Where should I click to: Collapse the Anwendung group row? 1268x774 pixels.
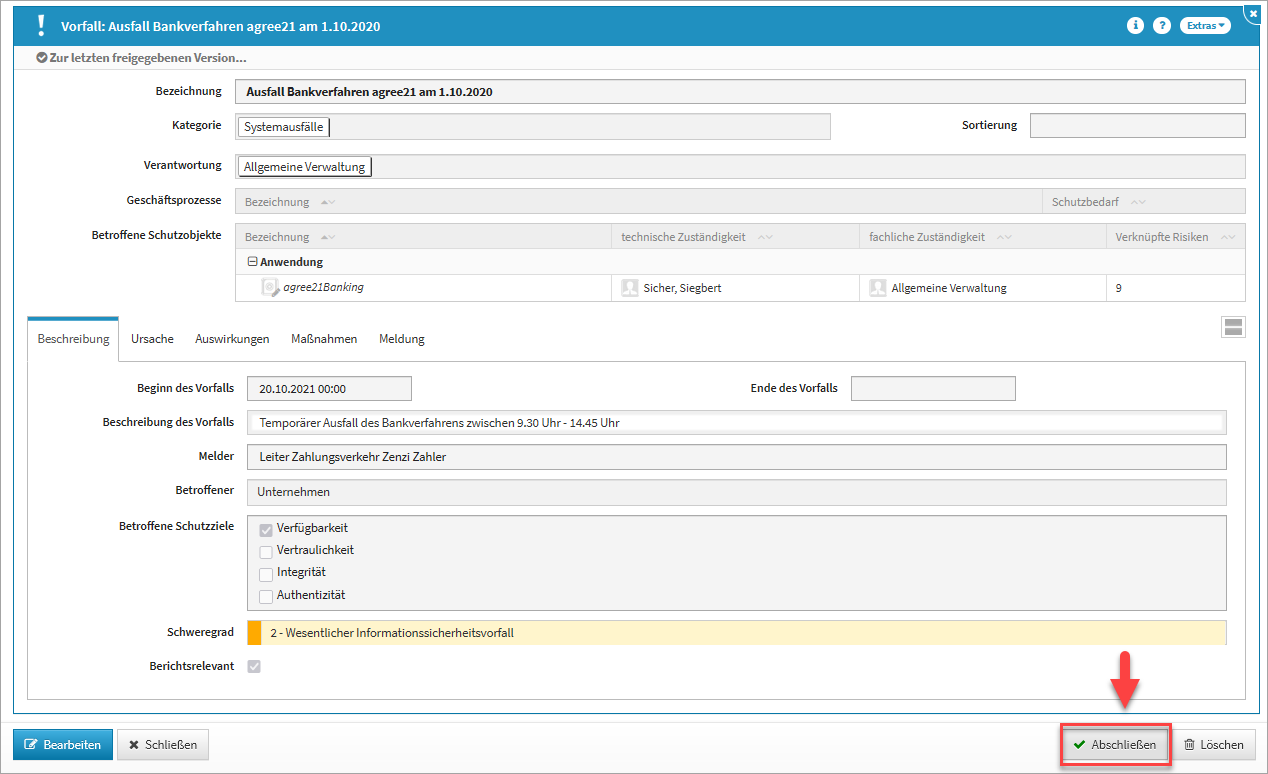252,262
